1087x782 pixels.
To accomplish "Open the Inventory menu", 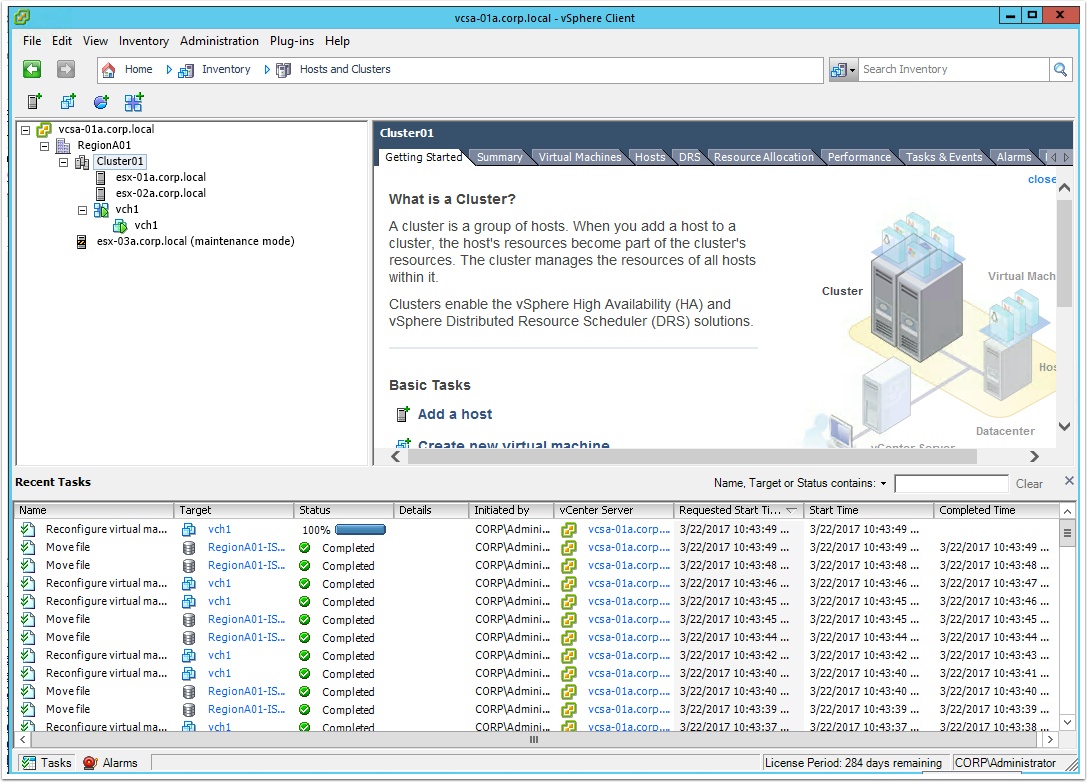I will pyautogui.click(x=144, y=41).
